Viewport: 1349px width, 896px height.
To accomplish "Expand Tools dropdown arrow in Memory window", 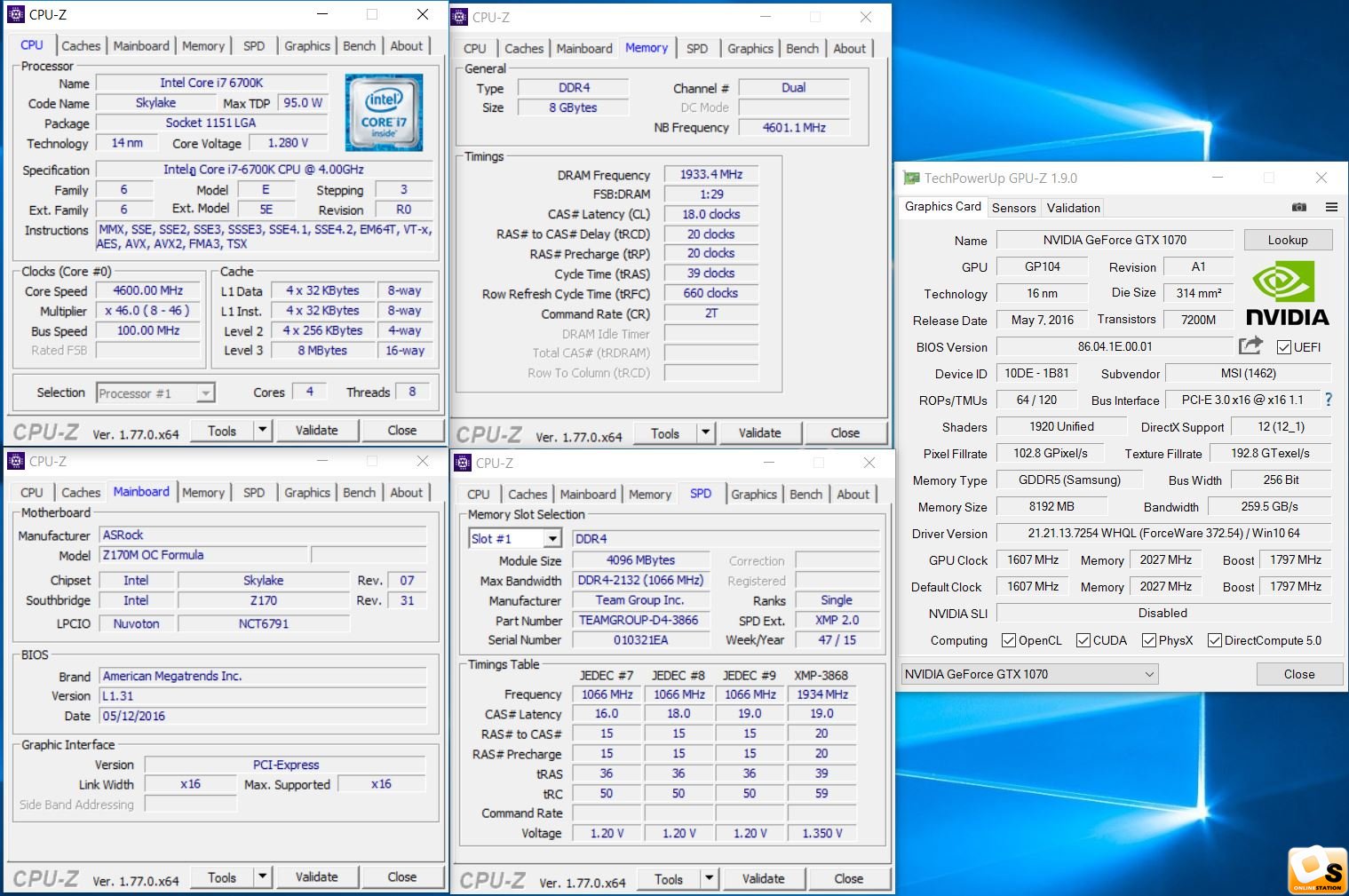I will coord(706,433).
